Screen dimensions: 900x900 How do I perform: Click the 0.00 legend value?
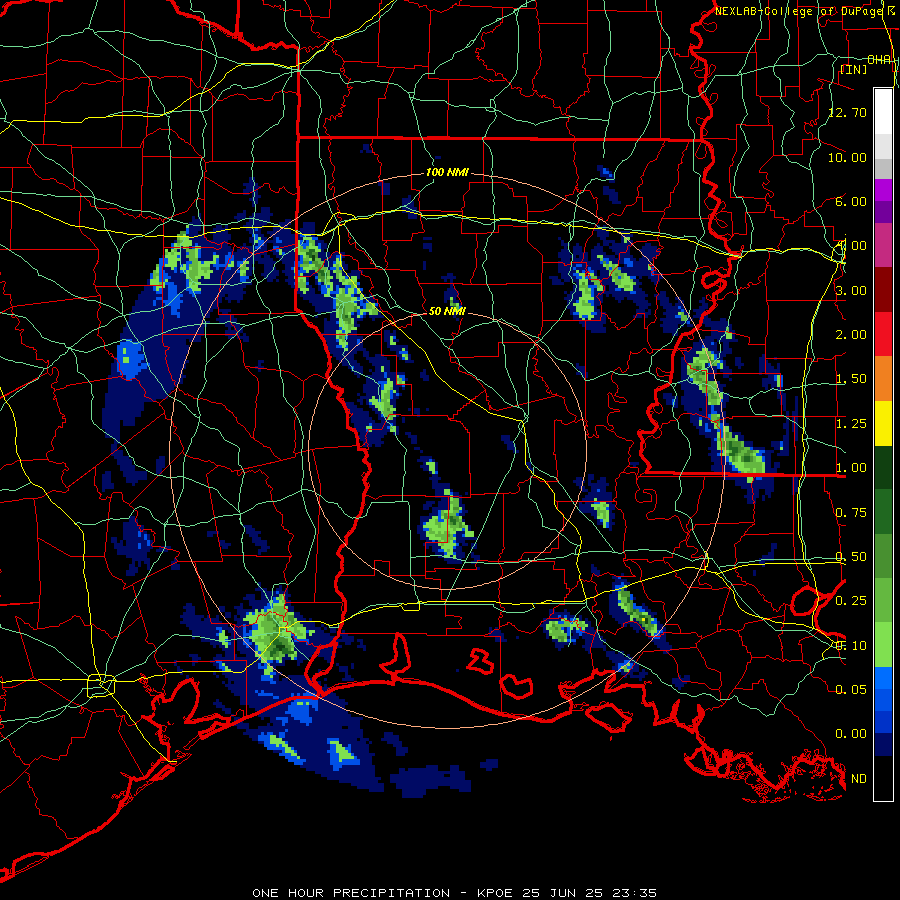[x=851, y=734]
